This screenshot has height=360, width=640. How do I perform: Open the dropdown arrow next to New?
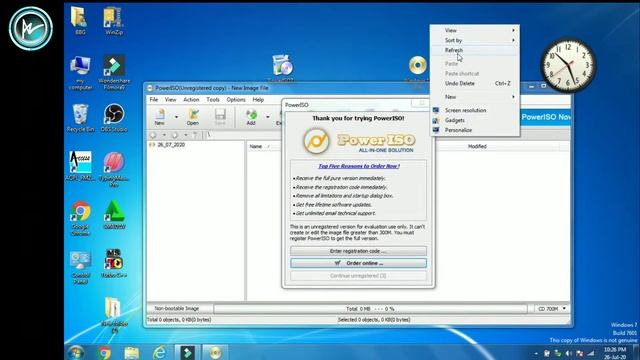tap(176, 117)
